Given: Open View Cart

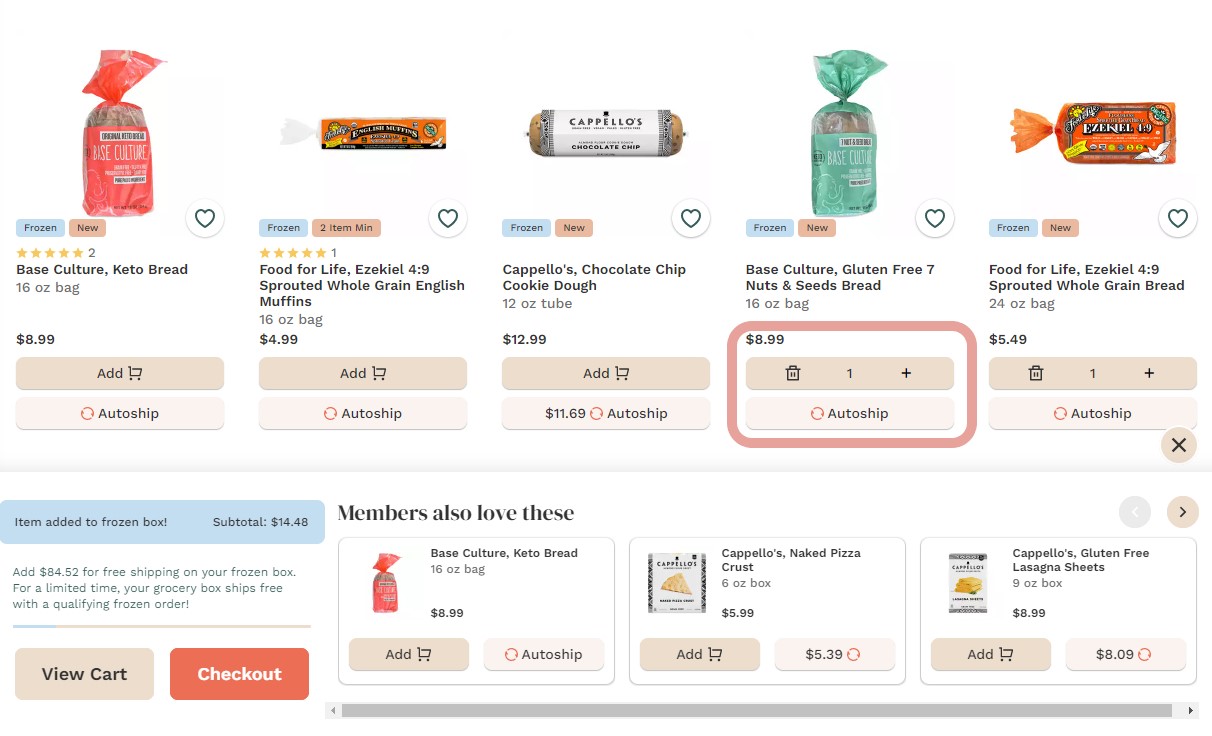Looking at the screenshot, I should pyautogui.click(x=84, y=674).
